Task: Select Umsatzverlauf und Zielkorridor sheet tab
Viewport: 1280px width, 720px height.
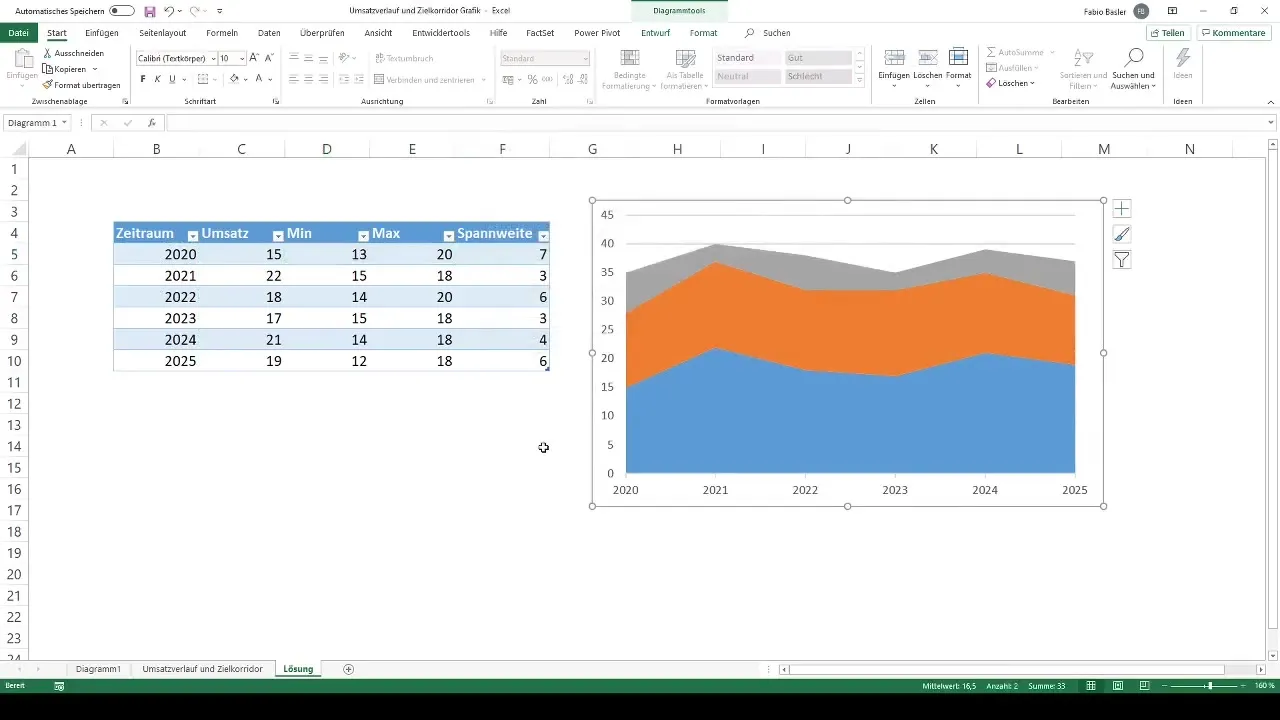Action: [203, 669]
